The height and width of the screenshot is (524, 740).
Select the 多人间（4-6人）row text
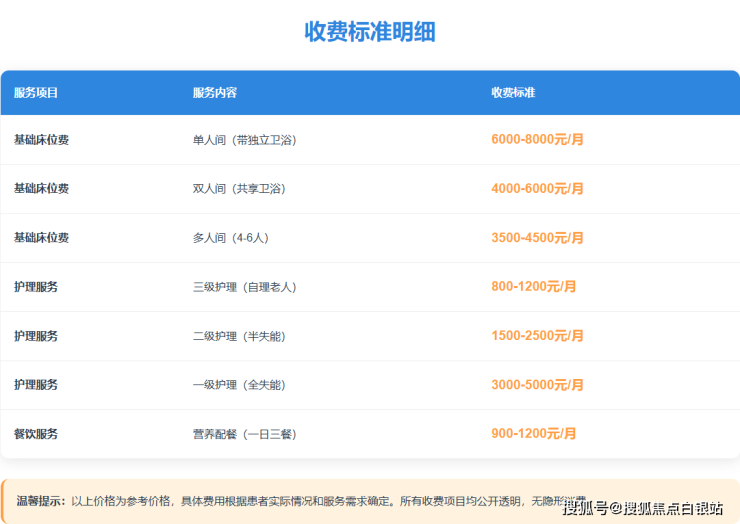pyautogui.click(x=230, y=238)
